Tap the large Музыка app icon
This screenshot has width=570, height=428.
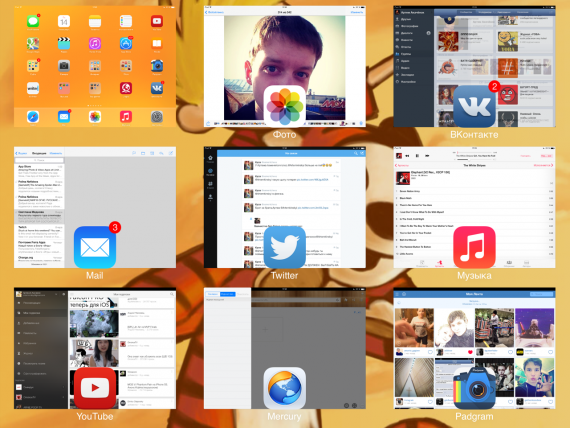pos(474,247)
